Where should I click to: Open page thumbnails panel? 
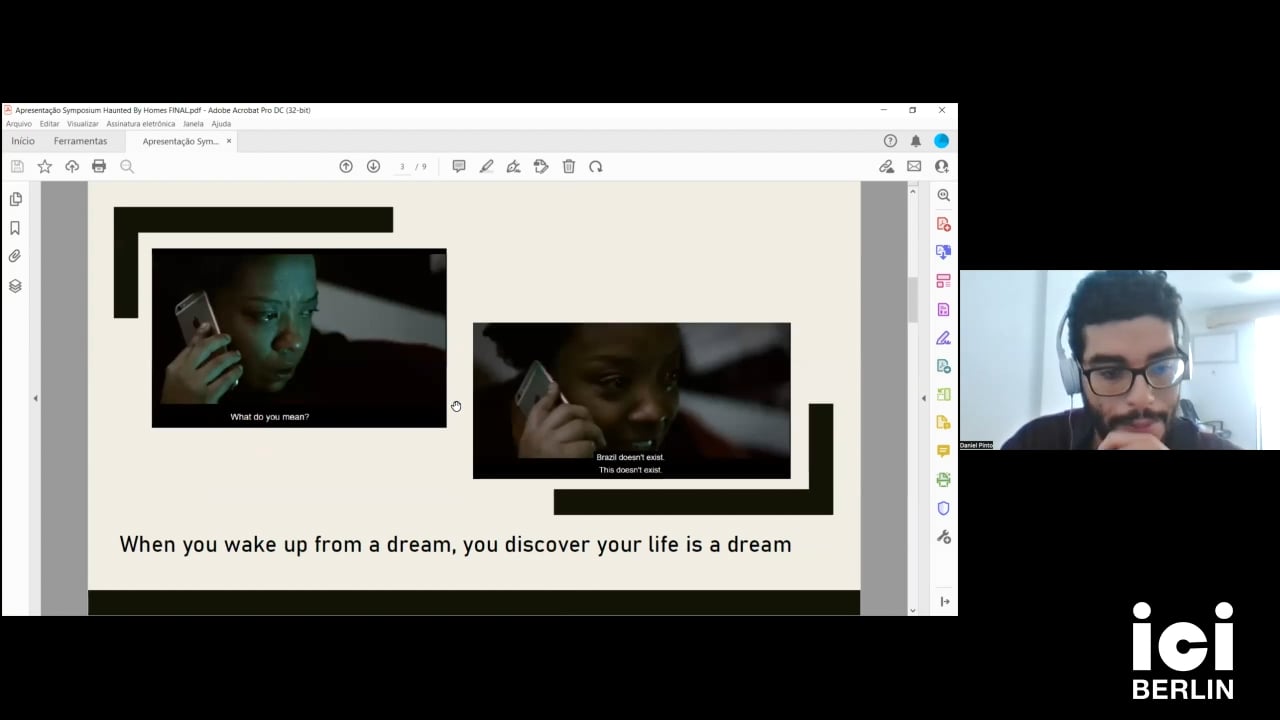pos(15,199)
